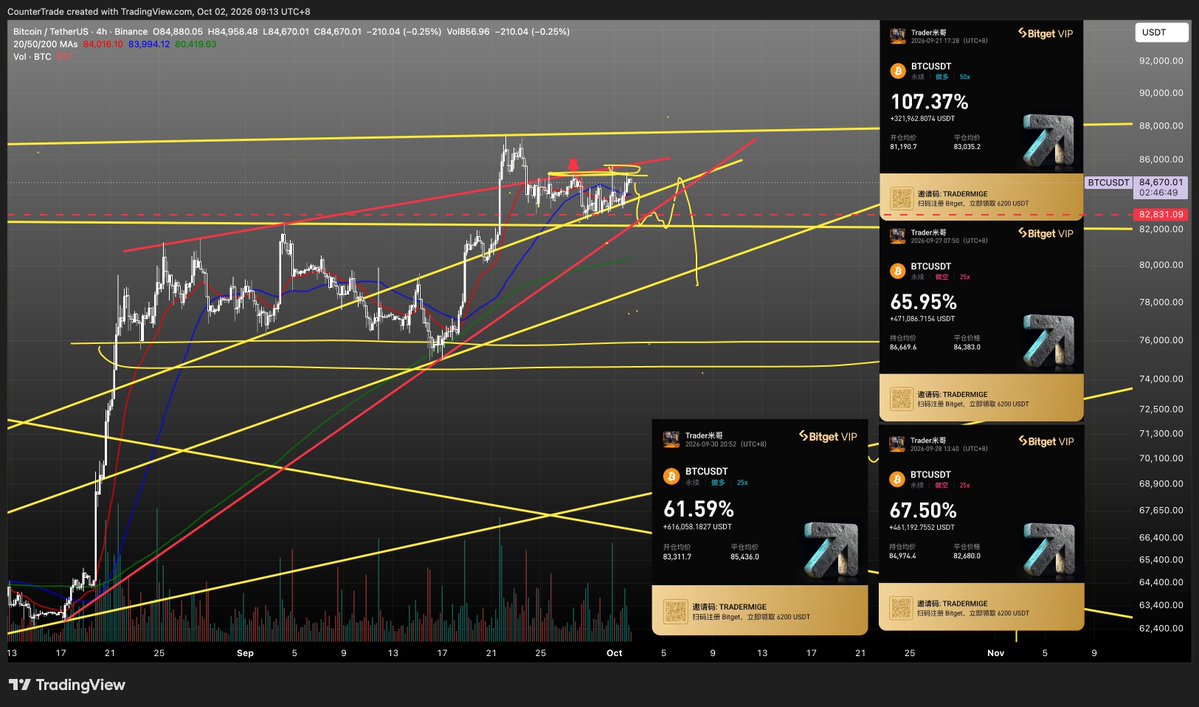Click the QR code on the 107.37% card
1199x707 pixels.
click(x=902, y=198)
